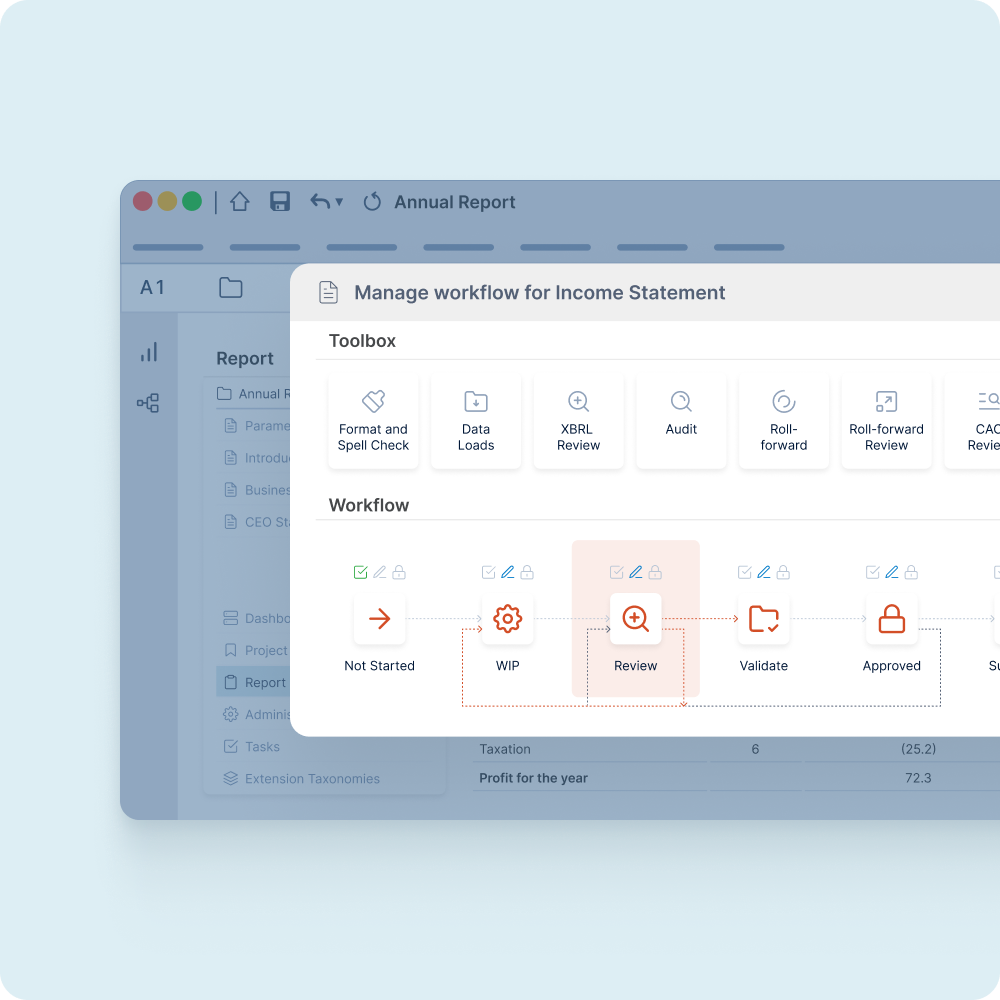Select the hierarchy view icon in the sidebar
The width and height of the screenshot is (1000, 1000).
tap(149, 403)
